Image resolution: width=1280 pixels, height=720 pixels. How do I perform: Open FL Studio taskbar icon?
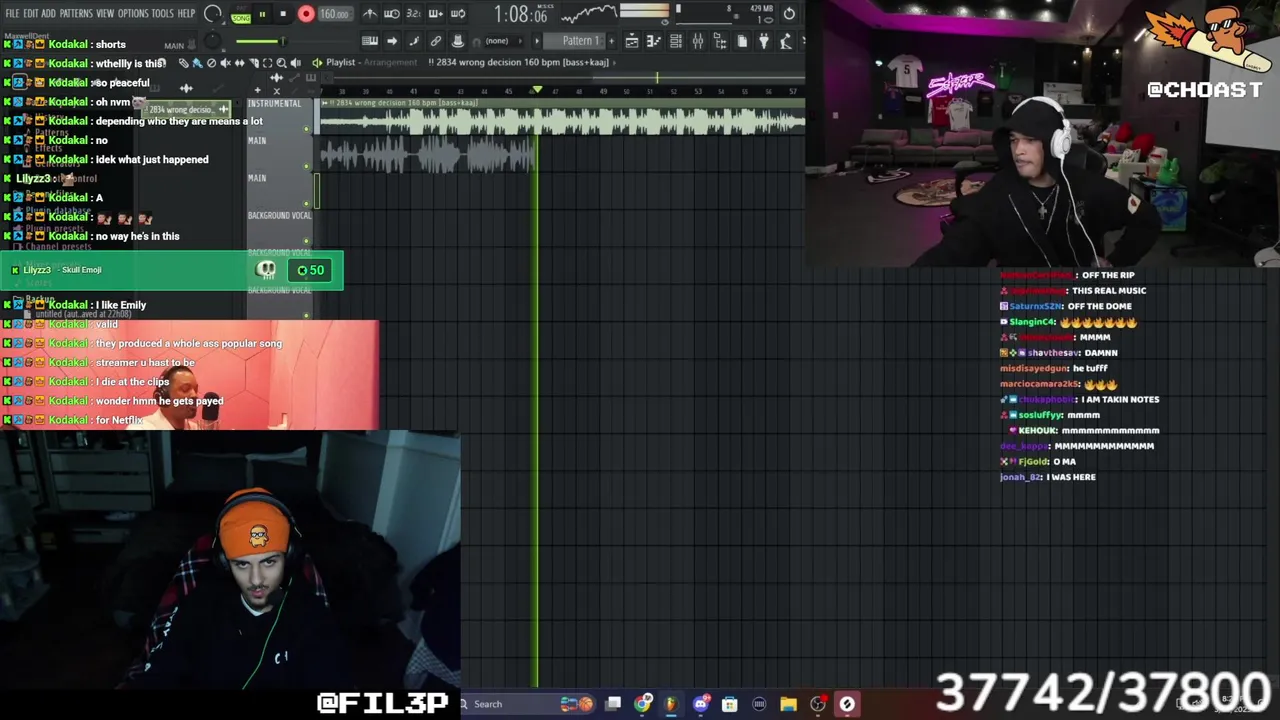(x=671, y=704)
